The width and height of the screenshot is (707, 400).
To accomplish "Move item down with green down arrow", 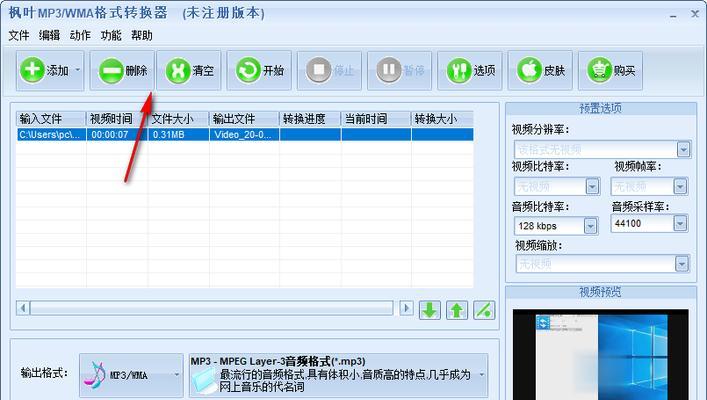I will click(430, 310).
